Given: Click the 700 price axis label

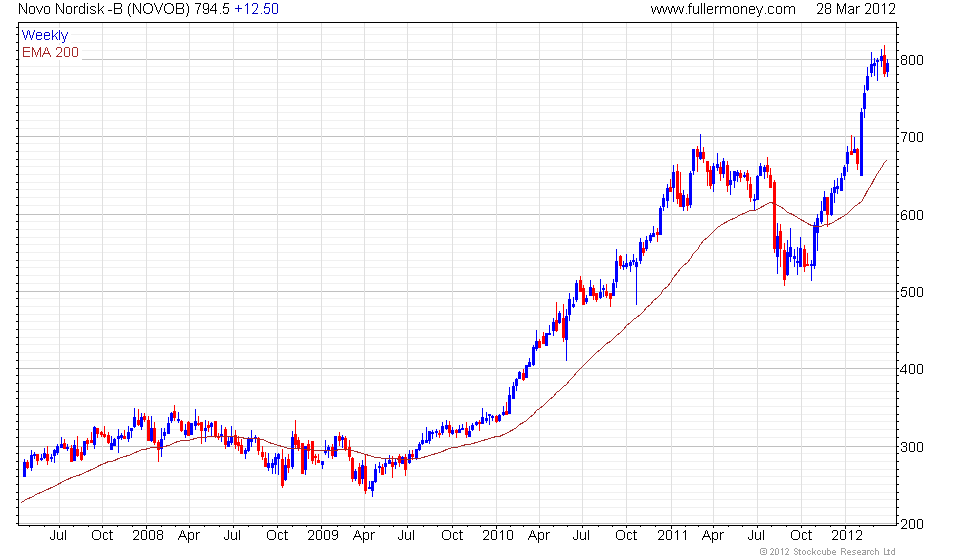Looking at the screenshot, I should (911, 138).
